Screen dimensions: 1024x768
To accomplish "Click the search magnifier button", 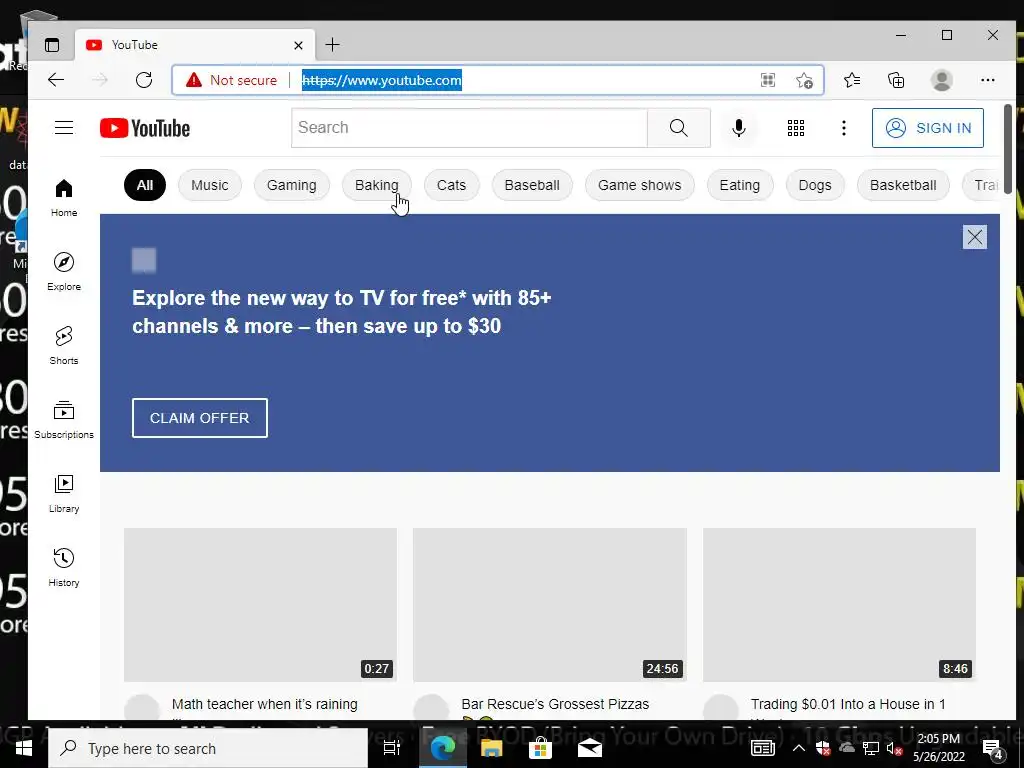I will tap(679, 128).
